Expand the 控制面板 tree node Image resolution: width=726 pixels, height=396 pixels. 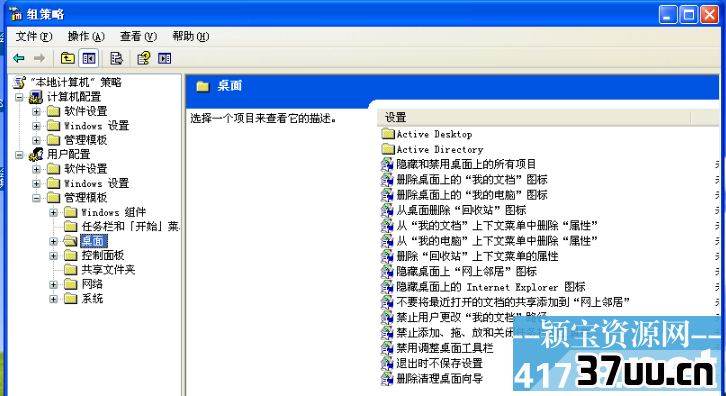(54, 256)
